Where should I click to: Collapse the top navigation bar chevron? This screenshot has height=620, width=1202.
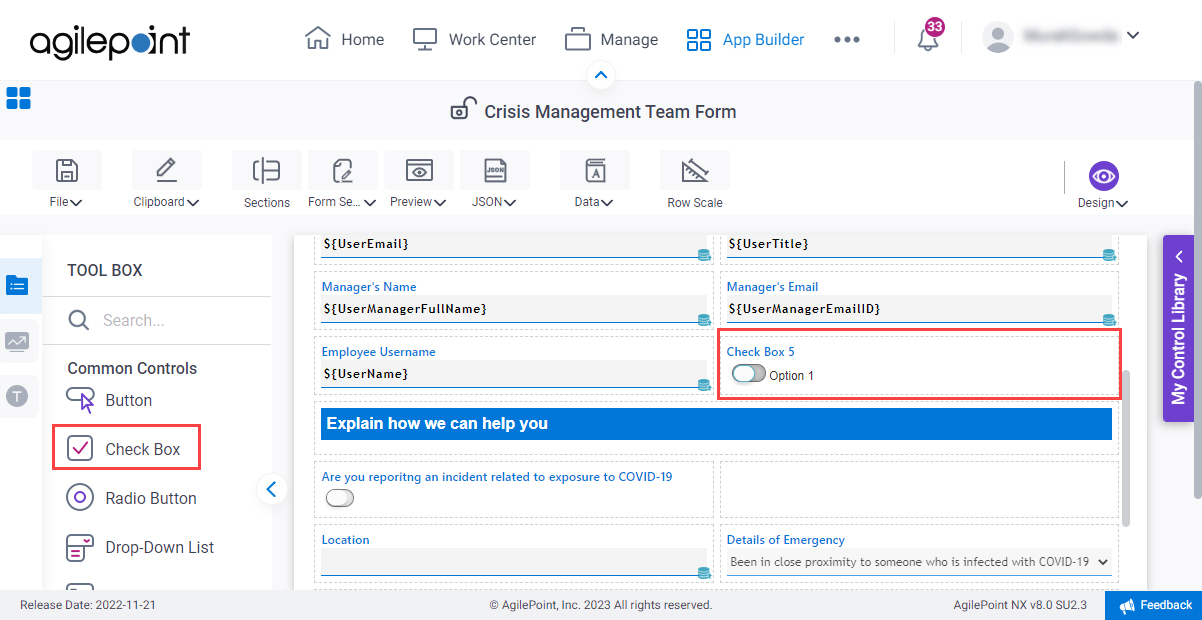coord(601,75)
